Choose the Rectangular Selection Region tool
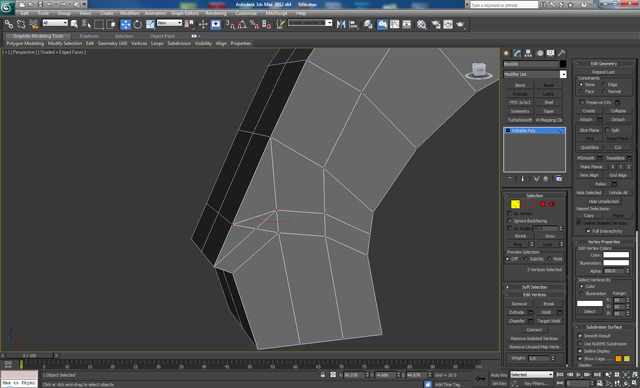The height and width of the screenshot is (388, 640). tap(99, 24)
